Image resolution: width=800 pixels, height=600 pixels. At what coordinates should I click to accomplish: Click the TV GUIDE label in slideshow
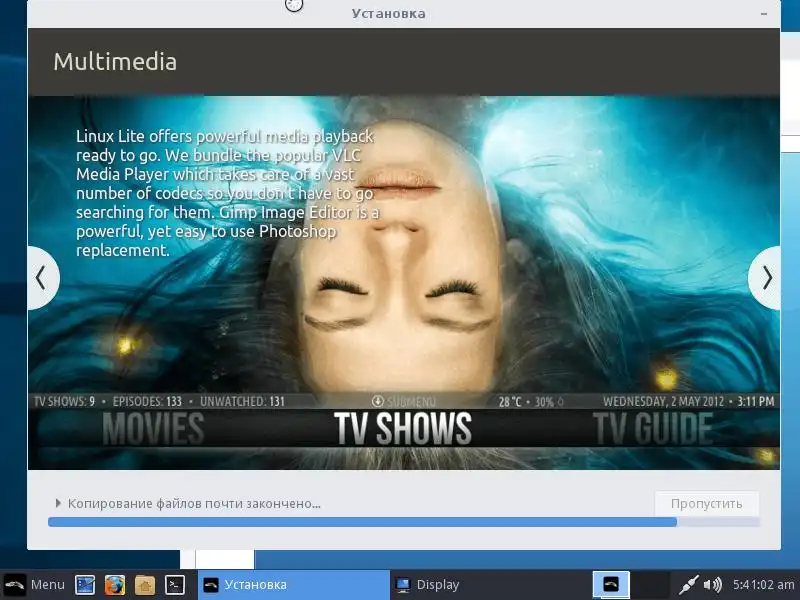click(653, 429)
